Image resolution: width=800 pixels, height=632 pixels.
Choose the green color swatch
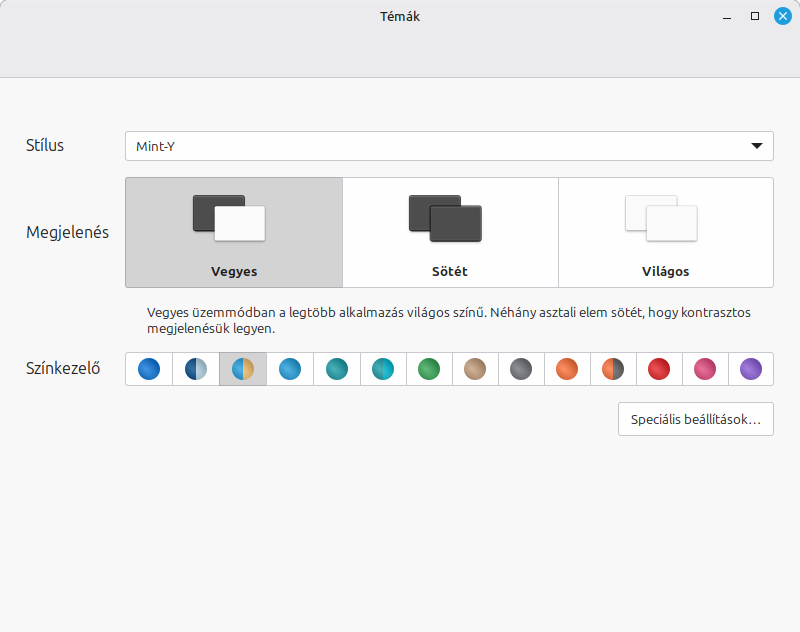(429, 369)
